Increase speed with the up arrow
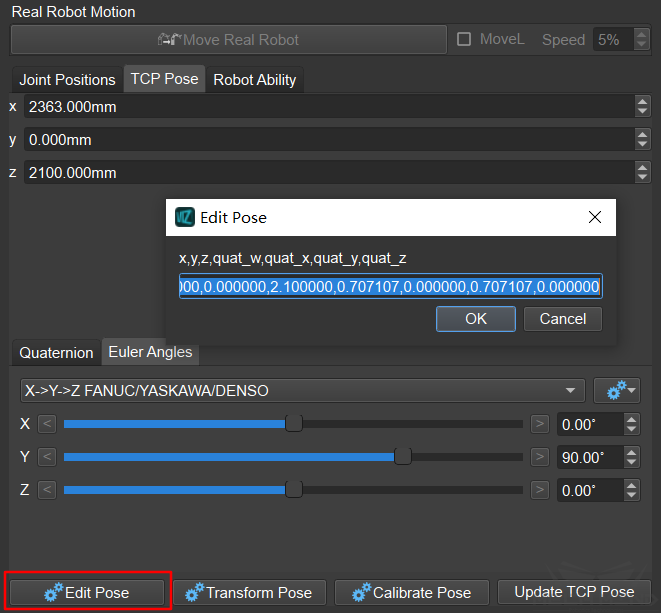This screenshot has height=613, width=661. [x=641, y=34]
